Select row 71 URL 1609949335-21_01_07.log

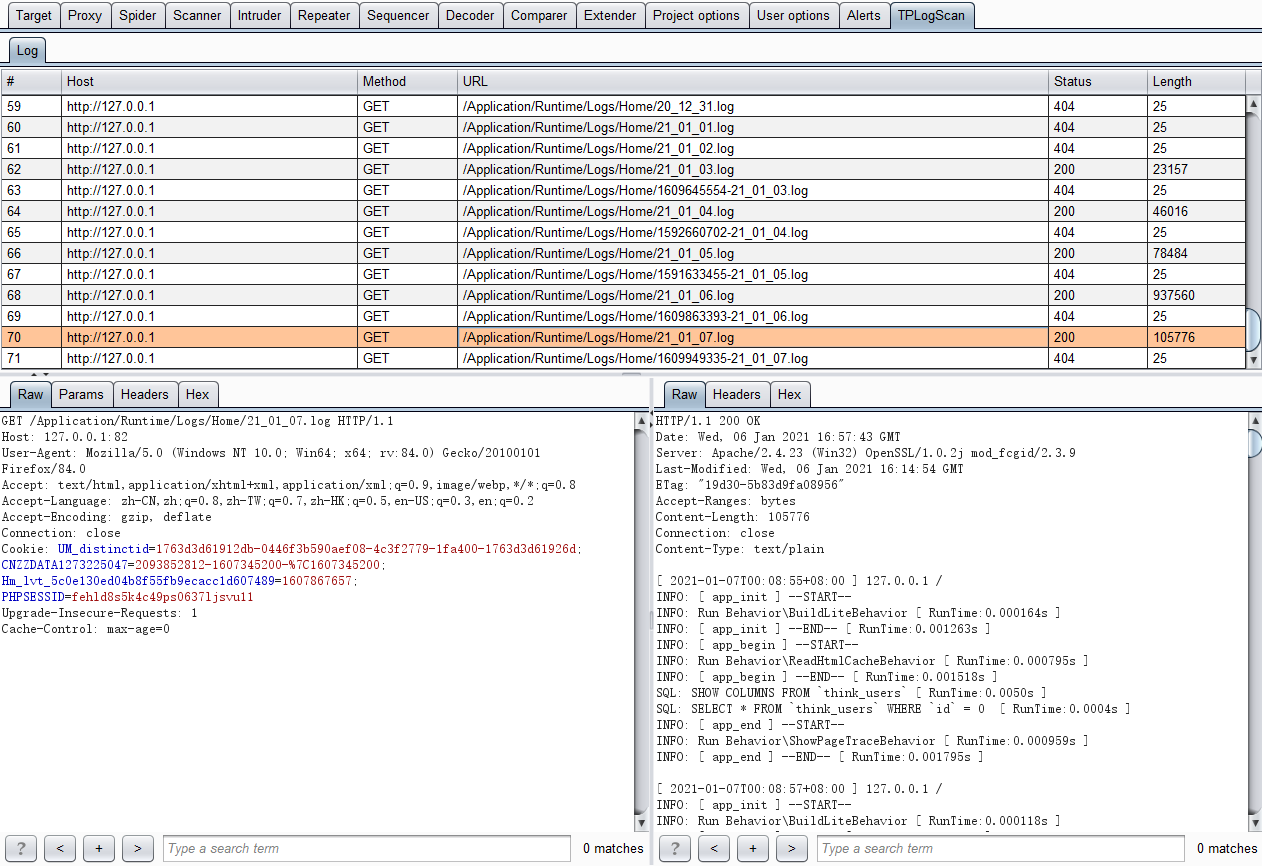(623, 358)
